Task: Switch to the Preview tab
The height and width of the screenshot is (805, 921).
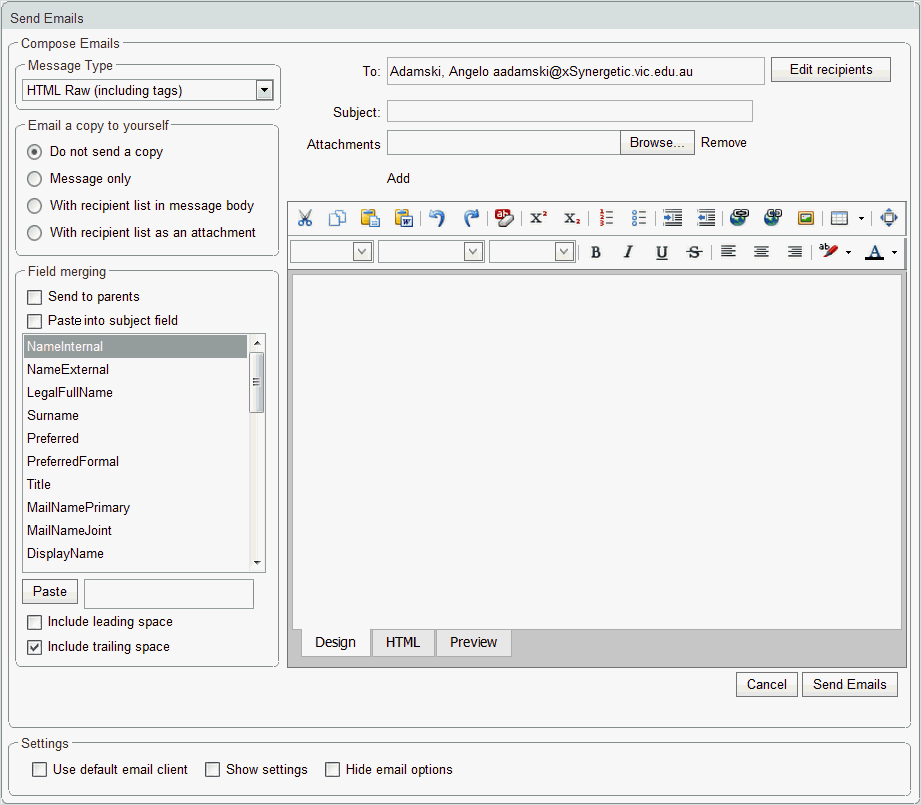Action: (x=473, y=642)
